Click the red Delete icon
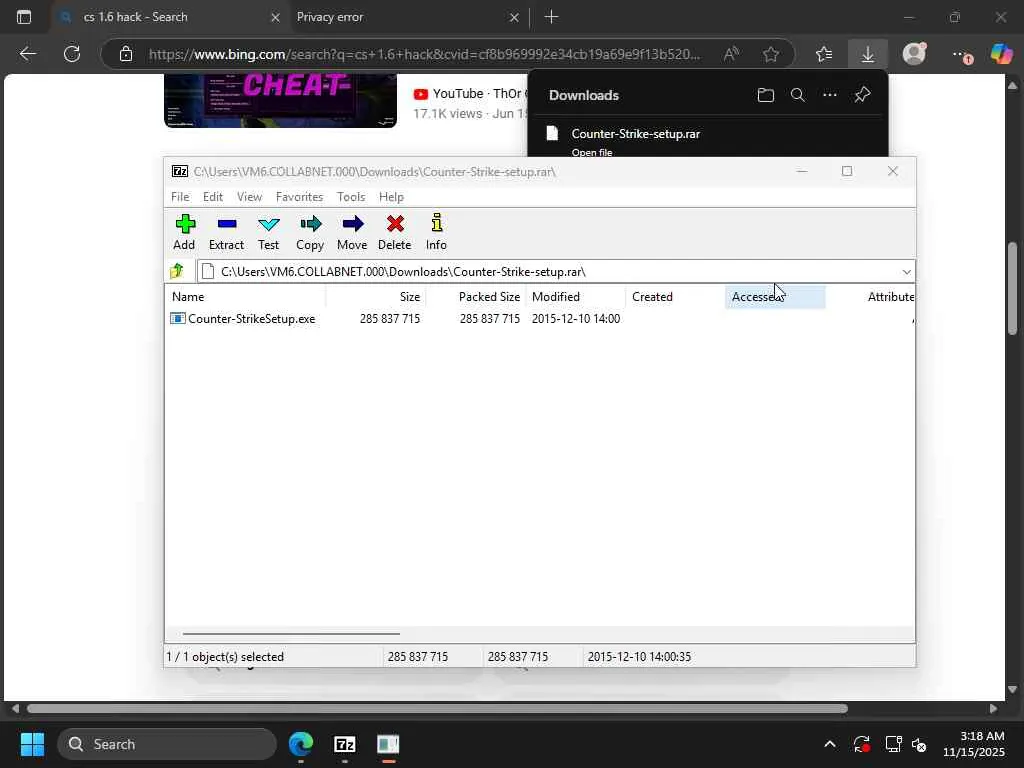 click(394, 225)
